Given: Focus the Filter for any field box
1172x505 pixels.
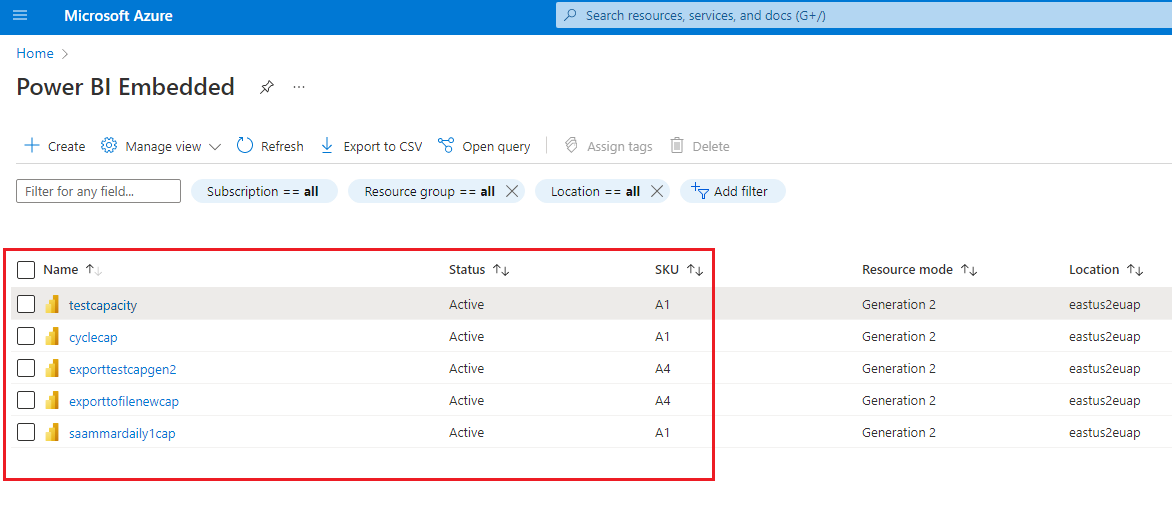Looking at the screenshot, I should [98, 191].
